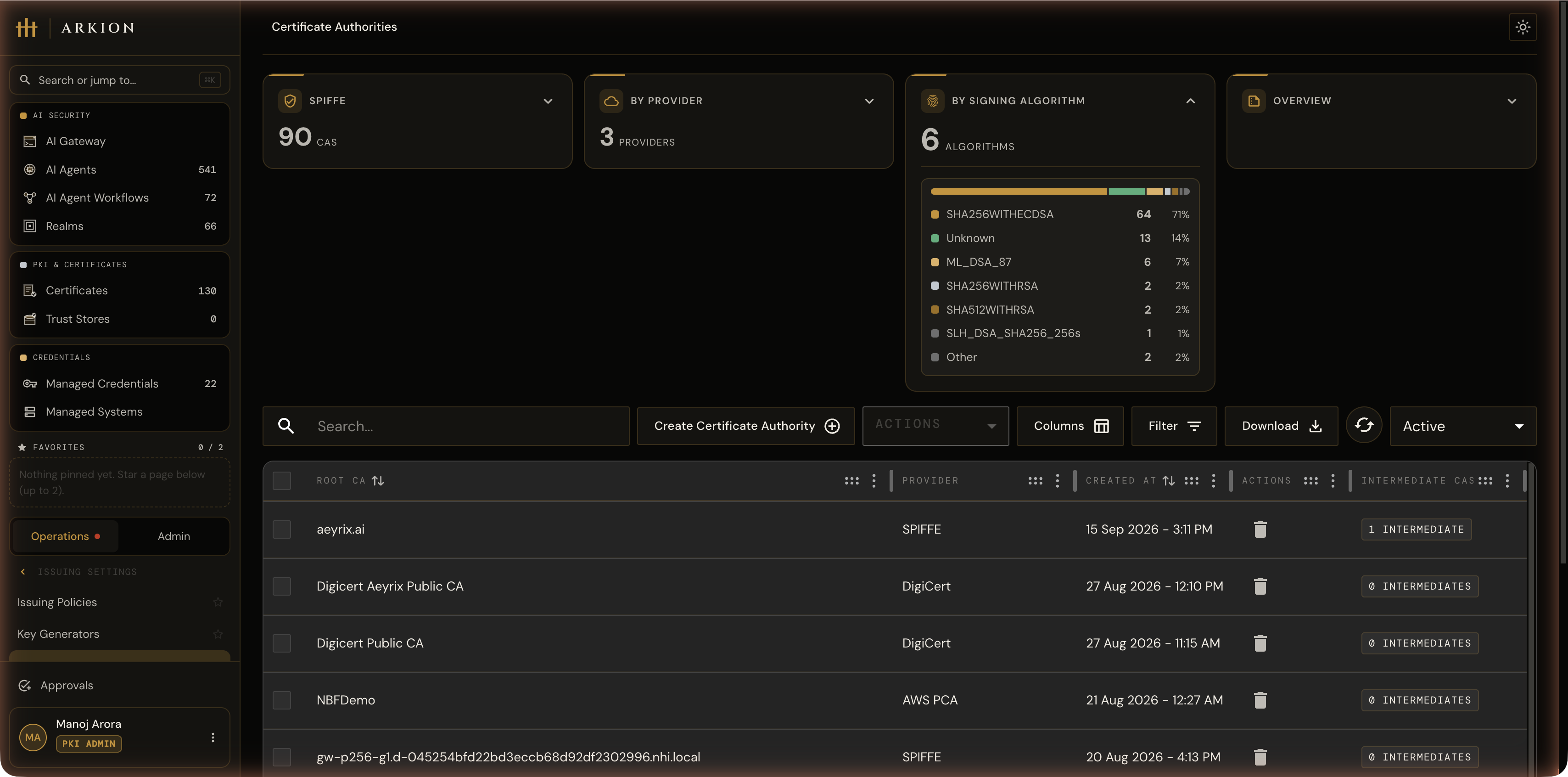
Task: Open the Provider column three-dot menu
Action: point(1057,480)
